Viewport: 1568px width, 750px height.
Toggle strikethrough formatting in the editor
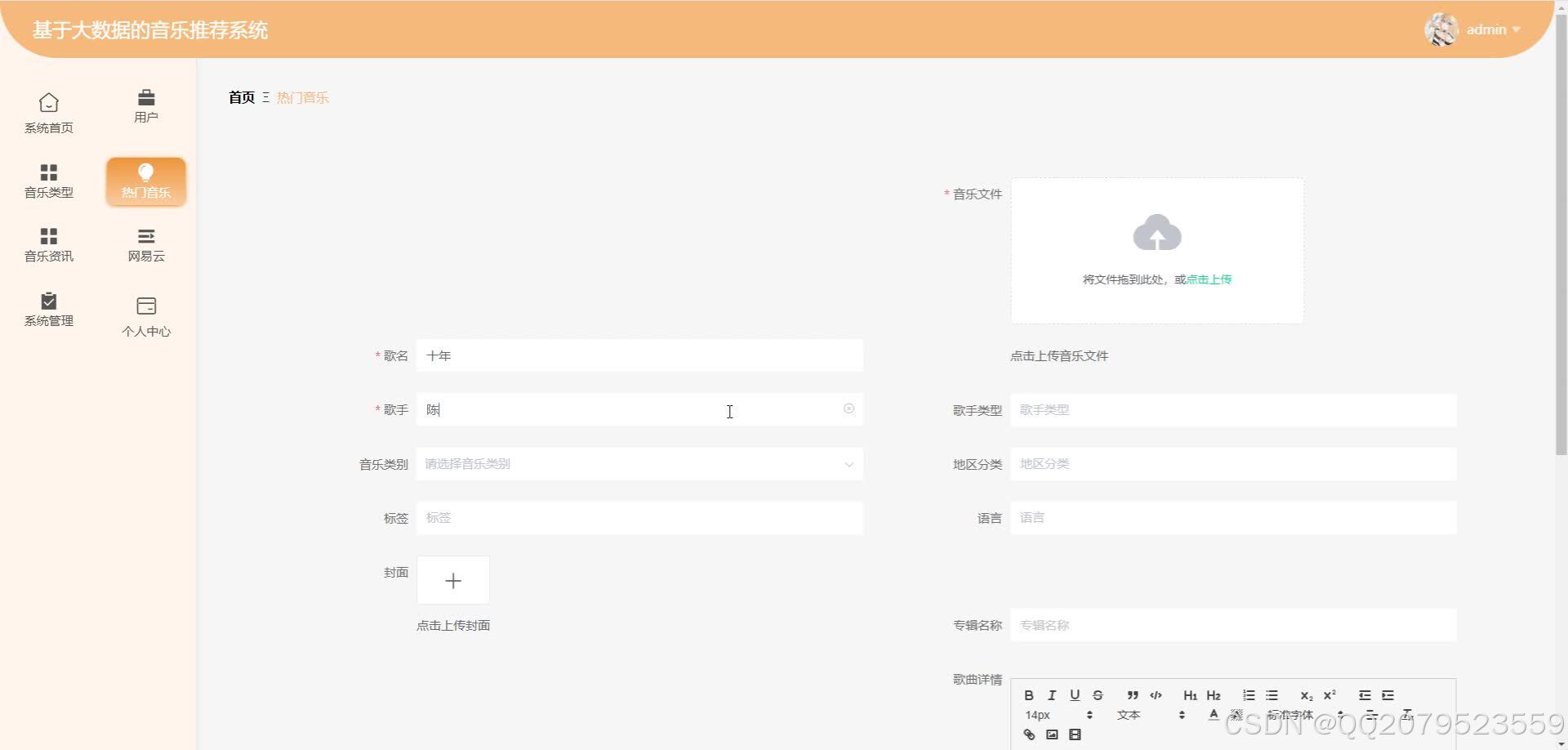coord(1098,694)
